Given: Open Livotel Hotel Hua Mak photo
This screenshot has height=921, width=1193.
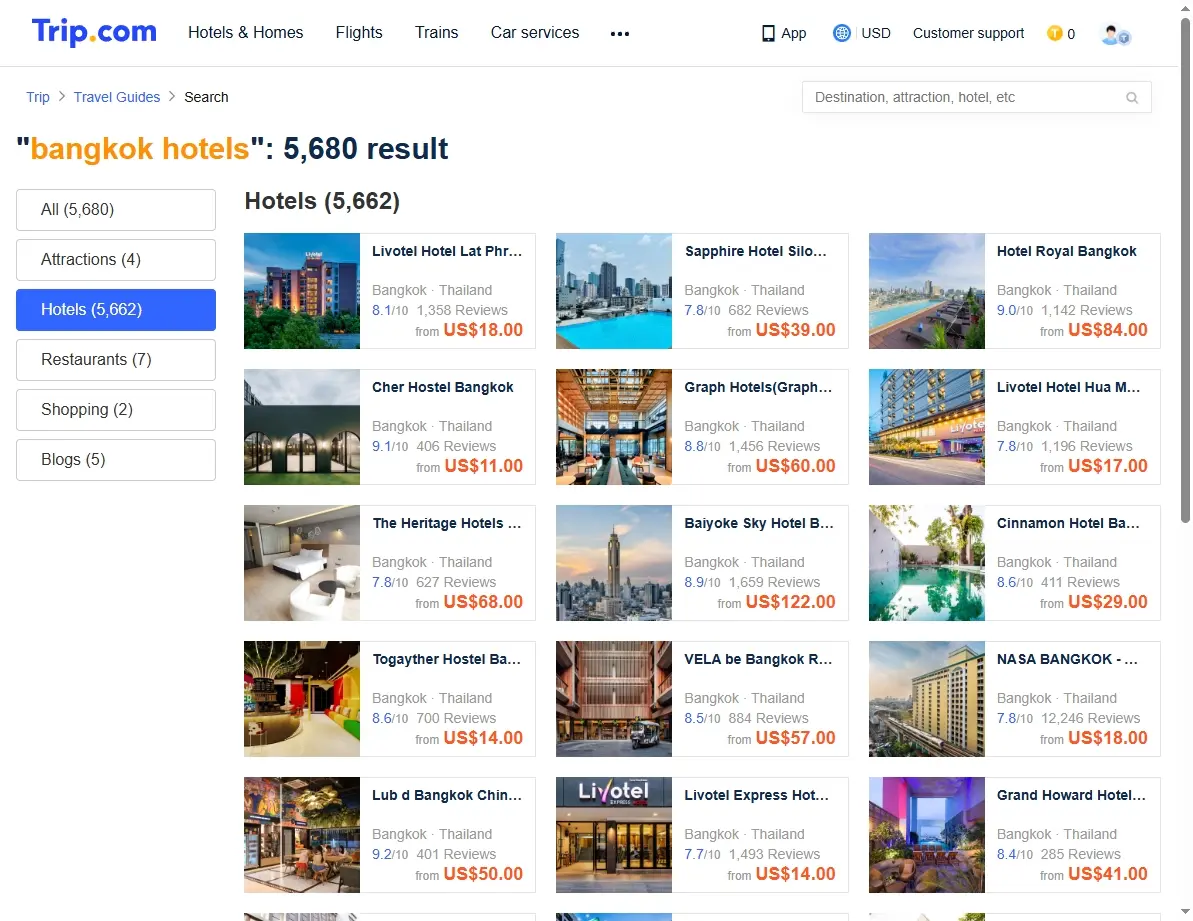Looking at the screenshot, I should [x=927, y=427].
